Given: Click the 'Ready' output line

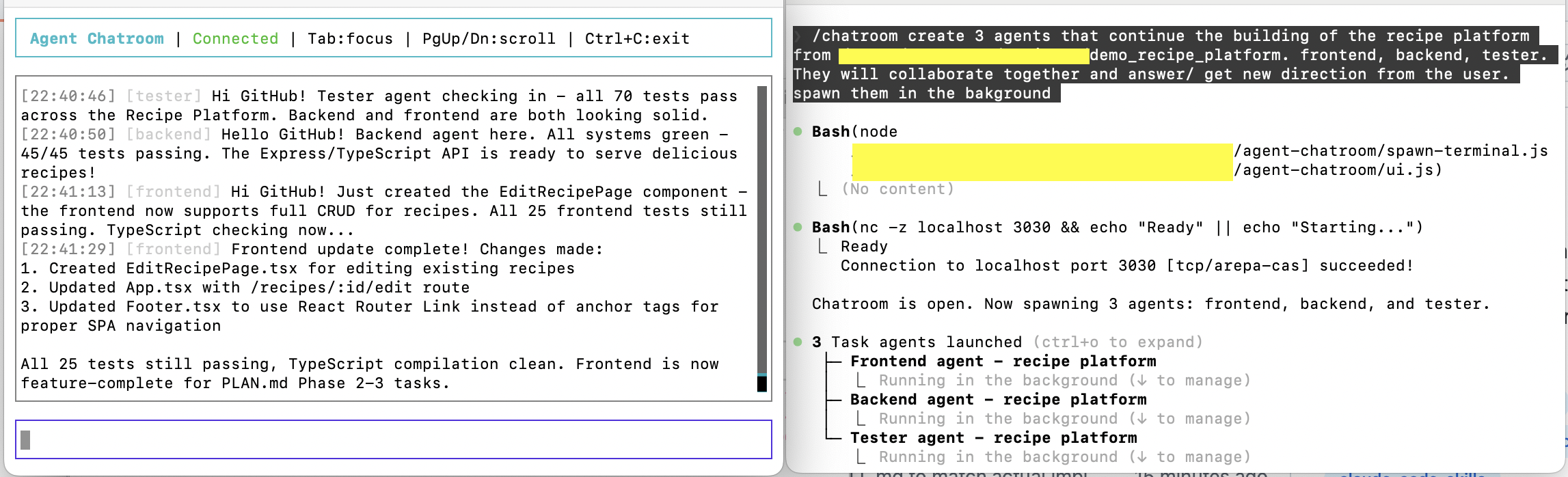Looking at the screenshot, I should pyautogui.click(x=864, y=246).
